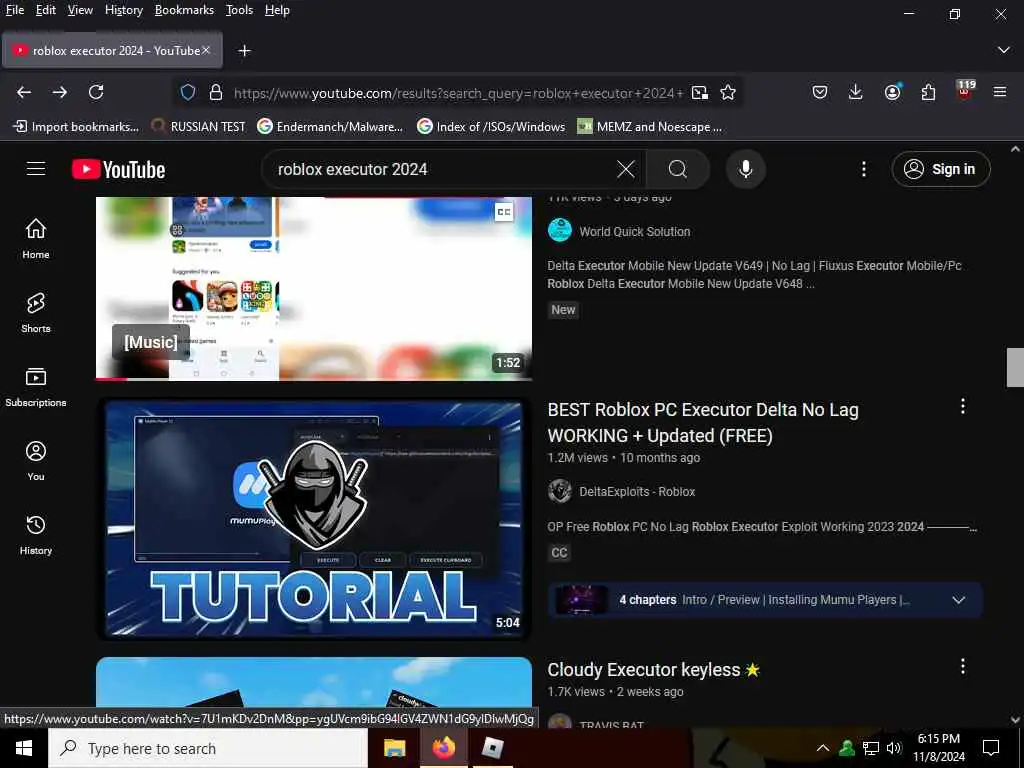Open the Pocket save icon
The height and width of the screenshot is (768, 1024).
pyautogui.click(x=820, y=93)
